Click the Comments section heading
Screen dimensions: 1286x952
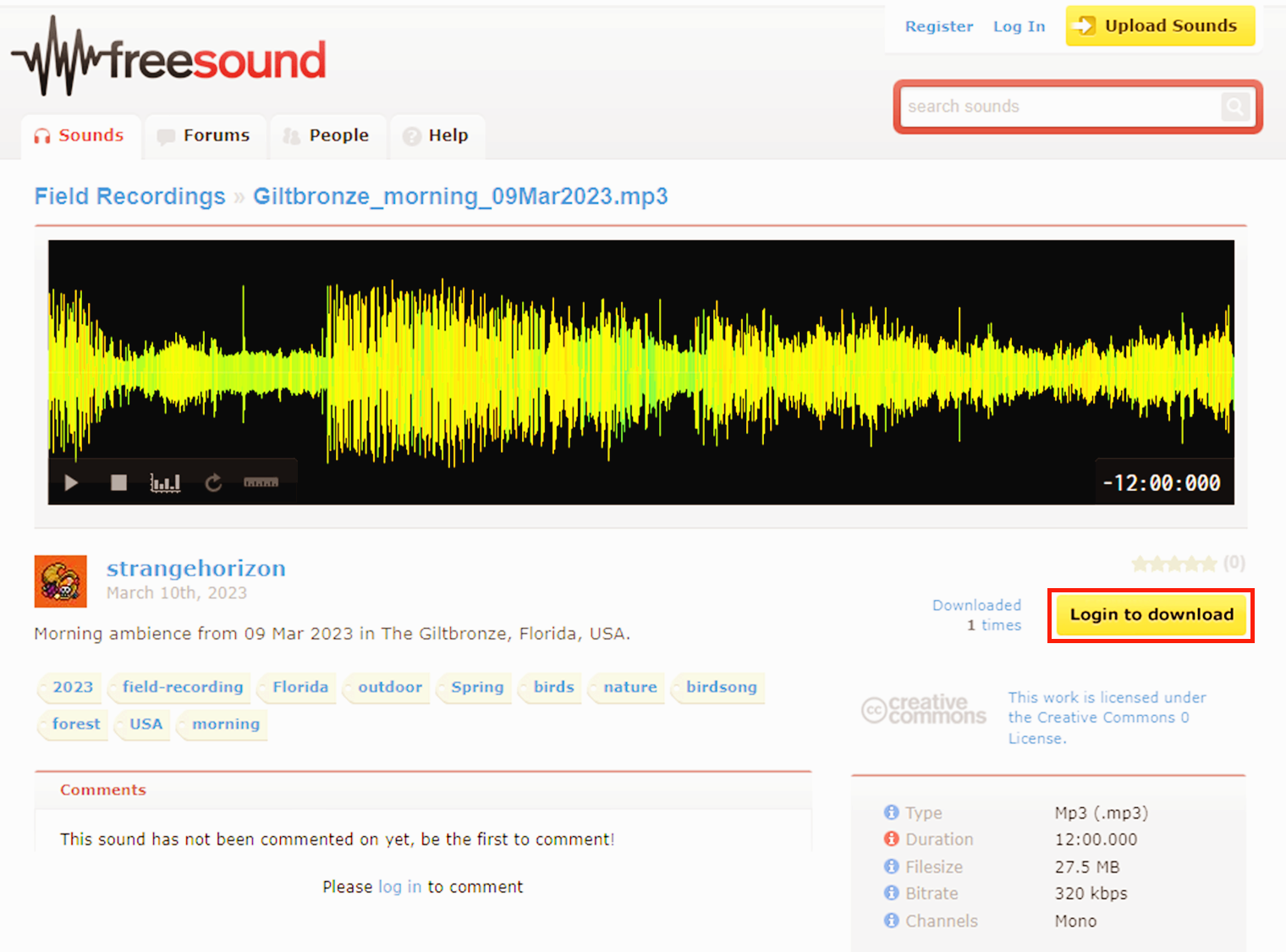pyautogui.click(x=103, y=790)
